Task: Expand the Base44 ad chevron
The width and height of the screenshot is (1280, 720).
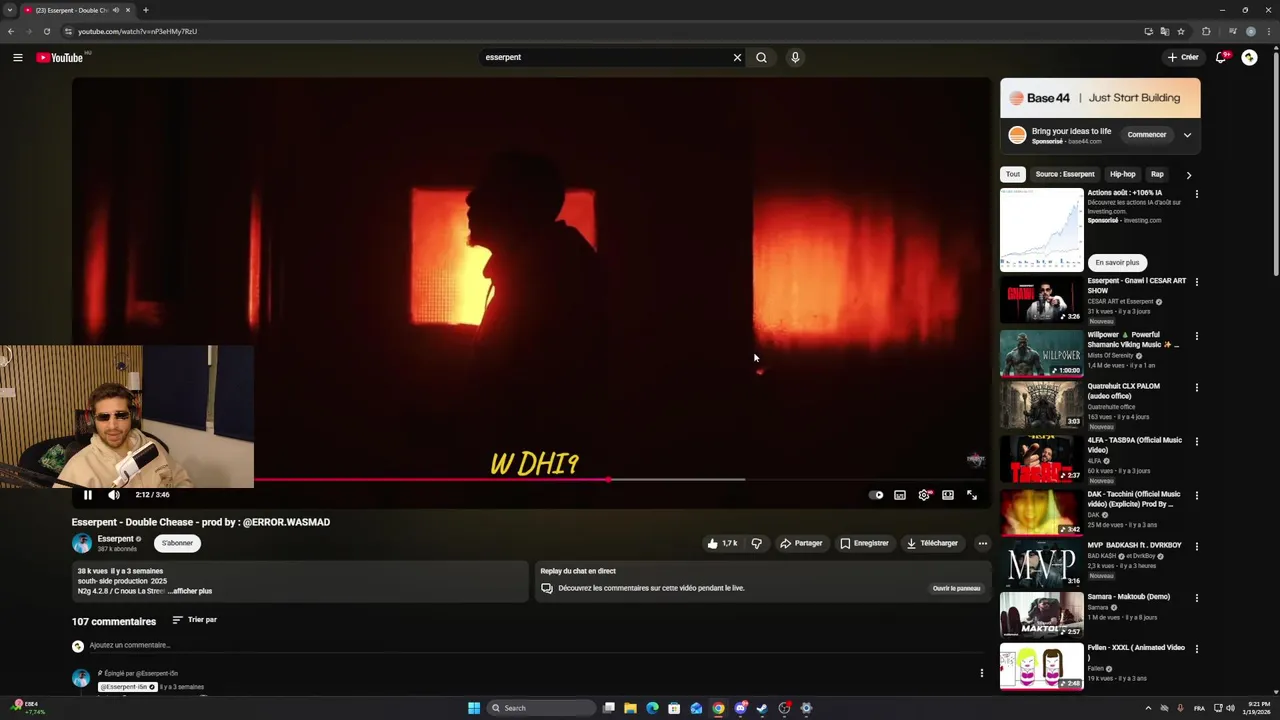Action: [x=1187, y=135]
